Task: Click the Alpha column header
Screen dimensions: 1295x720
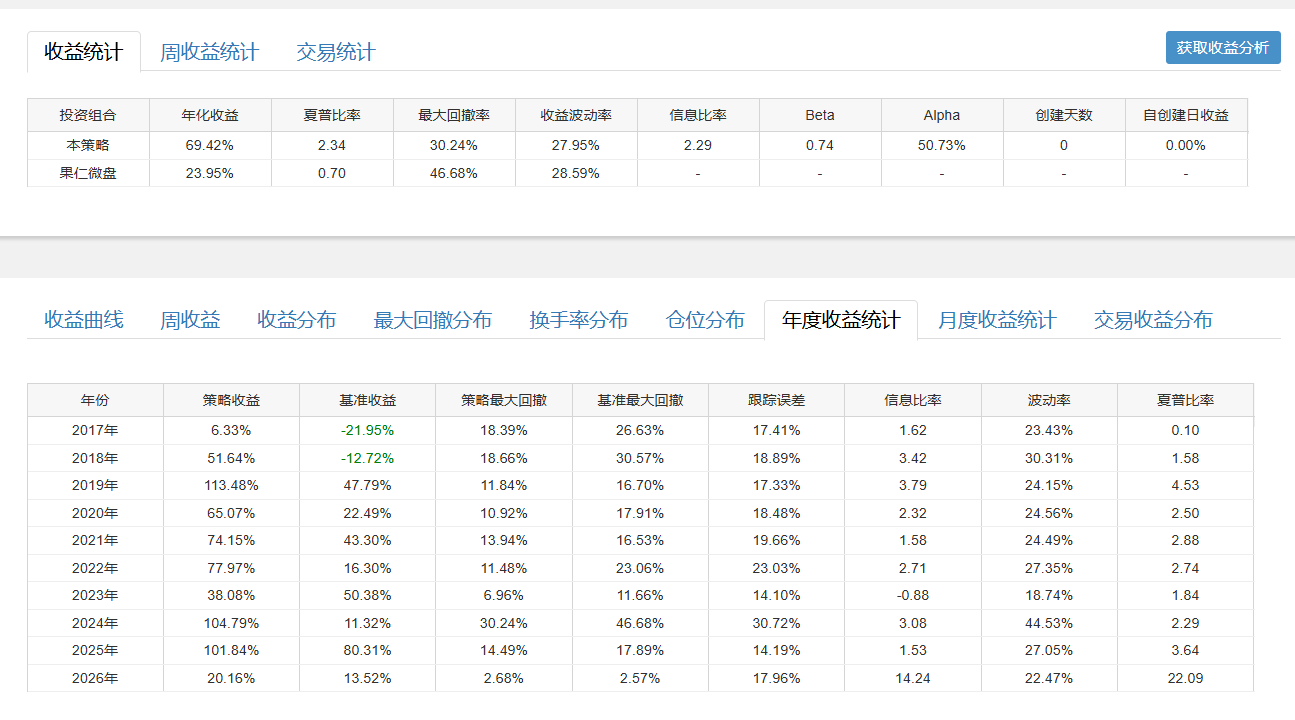Action: [942, 115]
